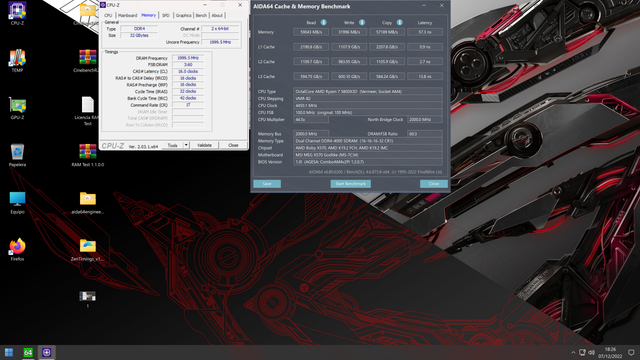Switch to AIDA64 in the taskbar
640x360 pixels.
[28, 352]
